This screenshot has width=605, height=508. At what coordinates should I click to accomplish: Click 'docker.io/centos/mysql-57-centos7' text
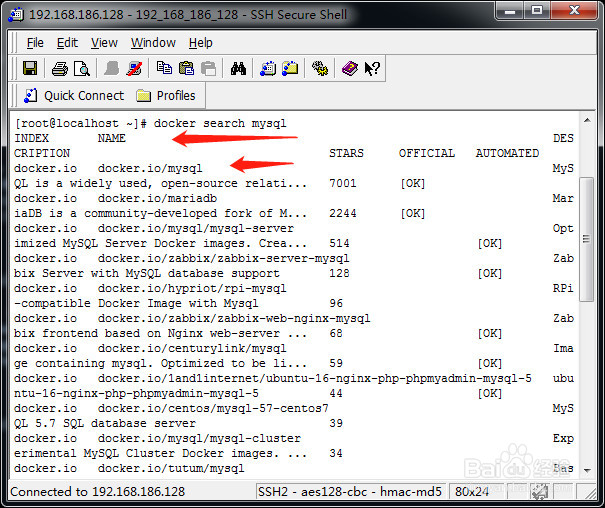[213, 408]
